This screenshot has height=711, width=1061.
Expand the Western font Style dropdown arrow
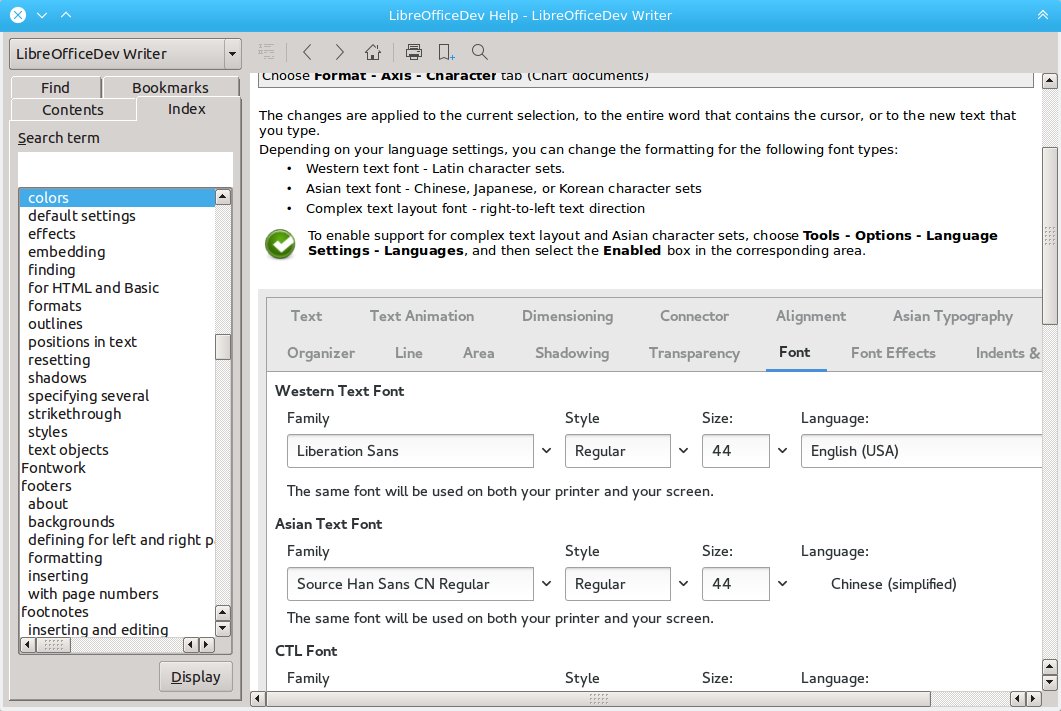(683, 451)
